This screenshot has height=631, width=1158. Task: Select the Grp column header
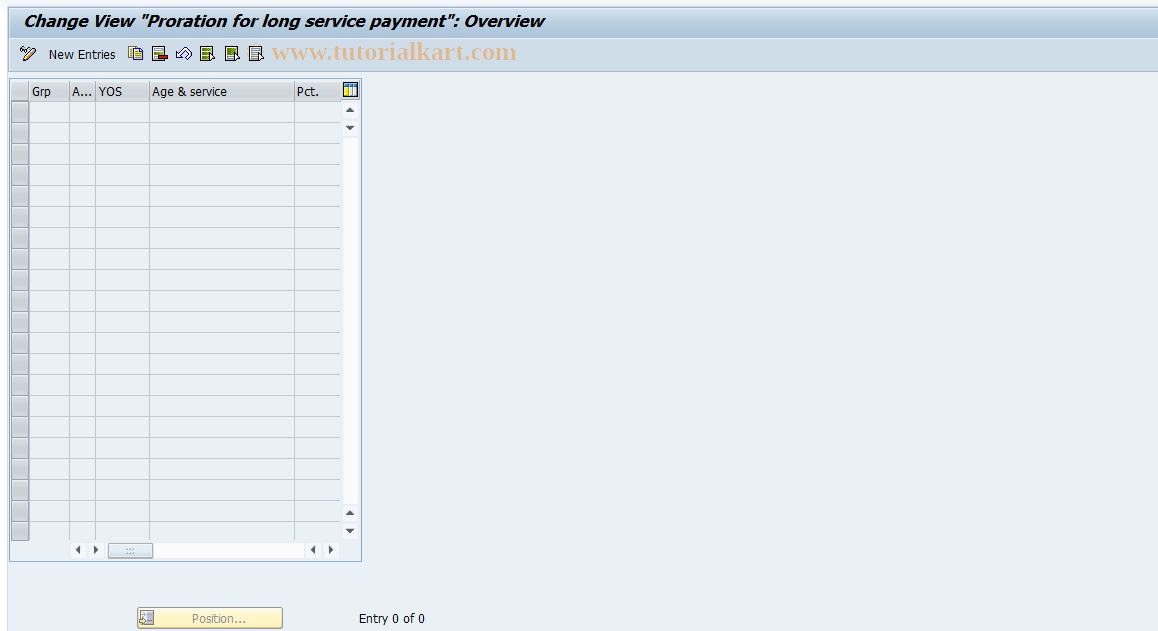click(x=49, y=92)
